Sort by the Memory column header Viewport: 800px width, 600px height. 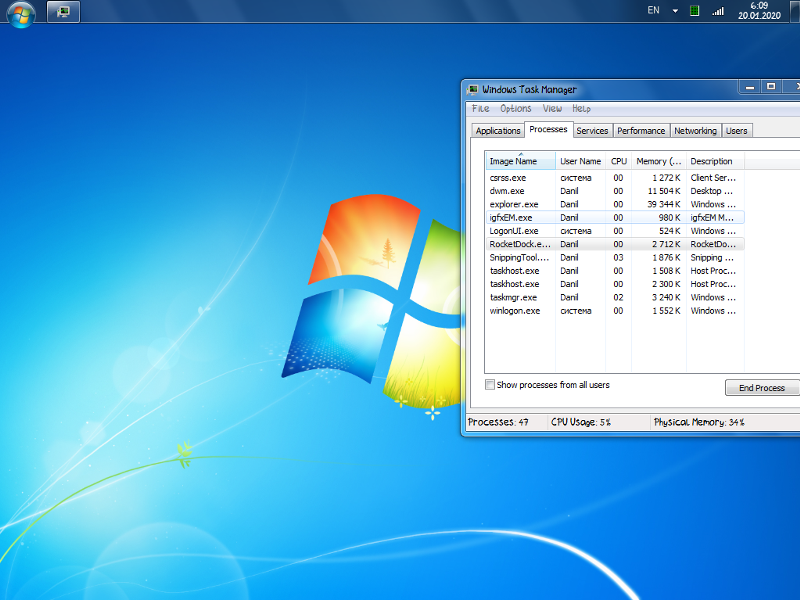coord(658,161)
